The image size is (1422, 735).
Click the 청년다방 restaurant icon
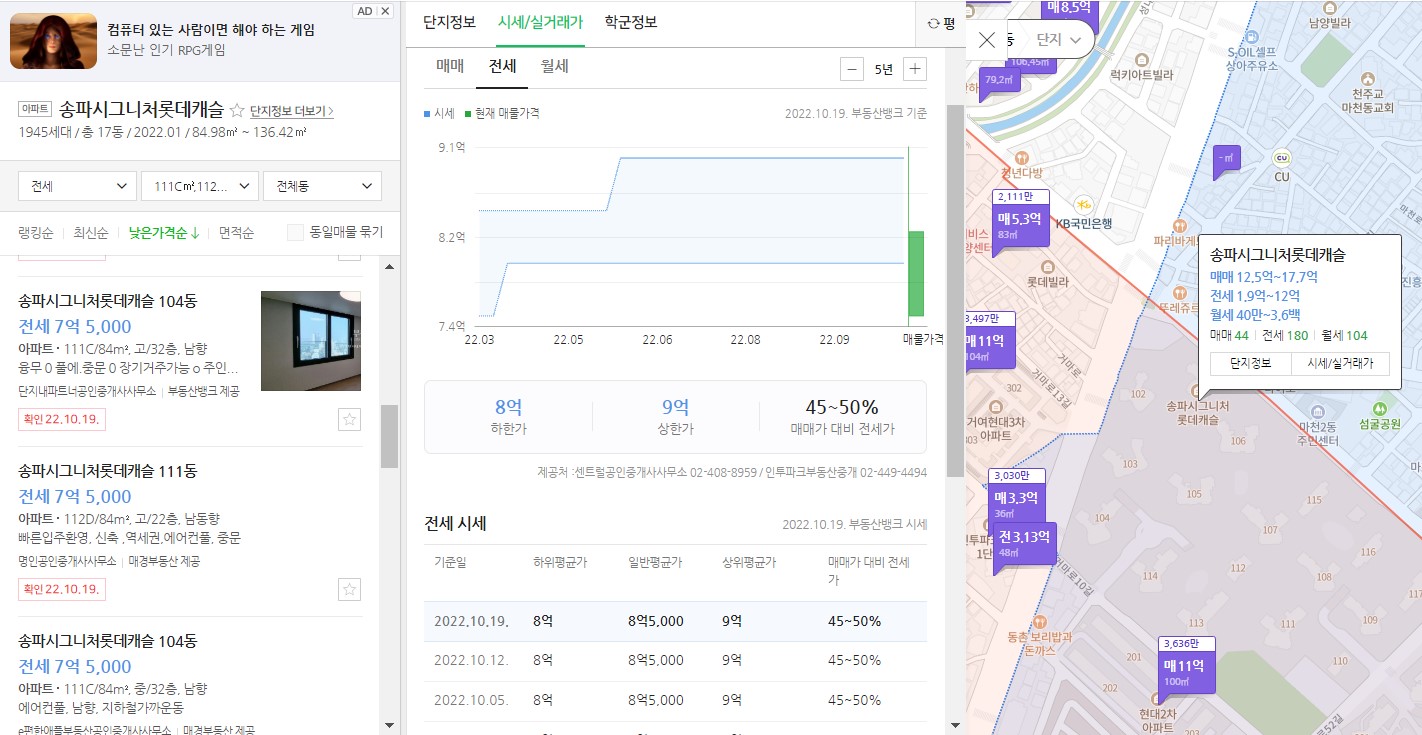click(1021, 158)
